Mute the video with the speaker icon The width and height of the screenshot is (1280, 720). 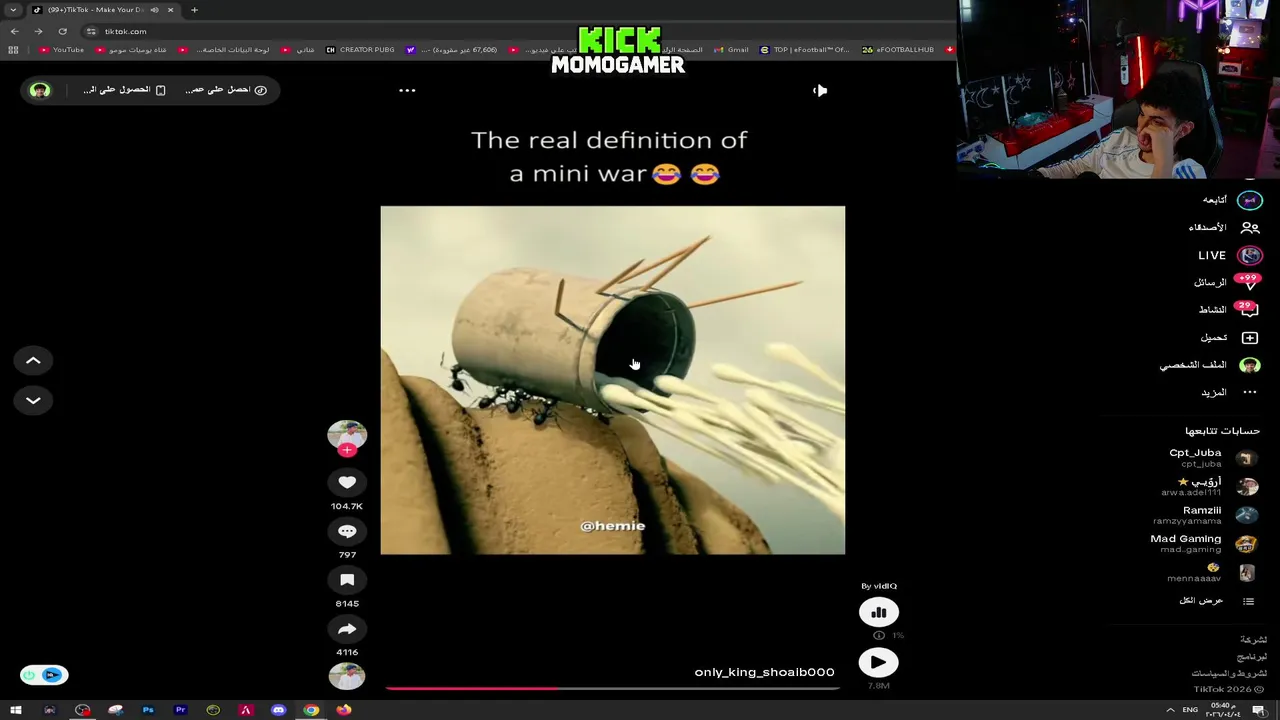pos(820,90)
